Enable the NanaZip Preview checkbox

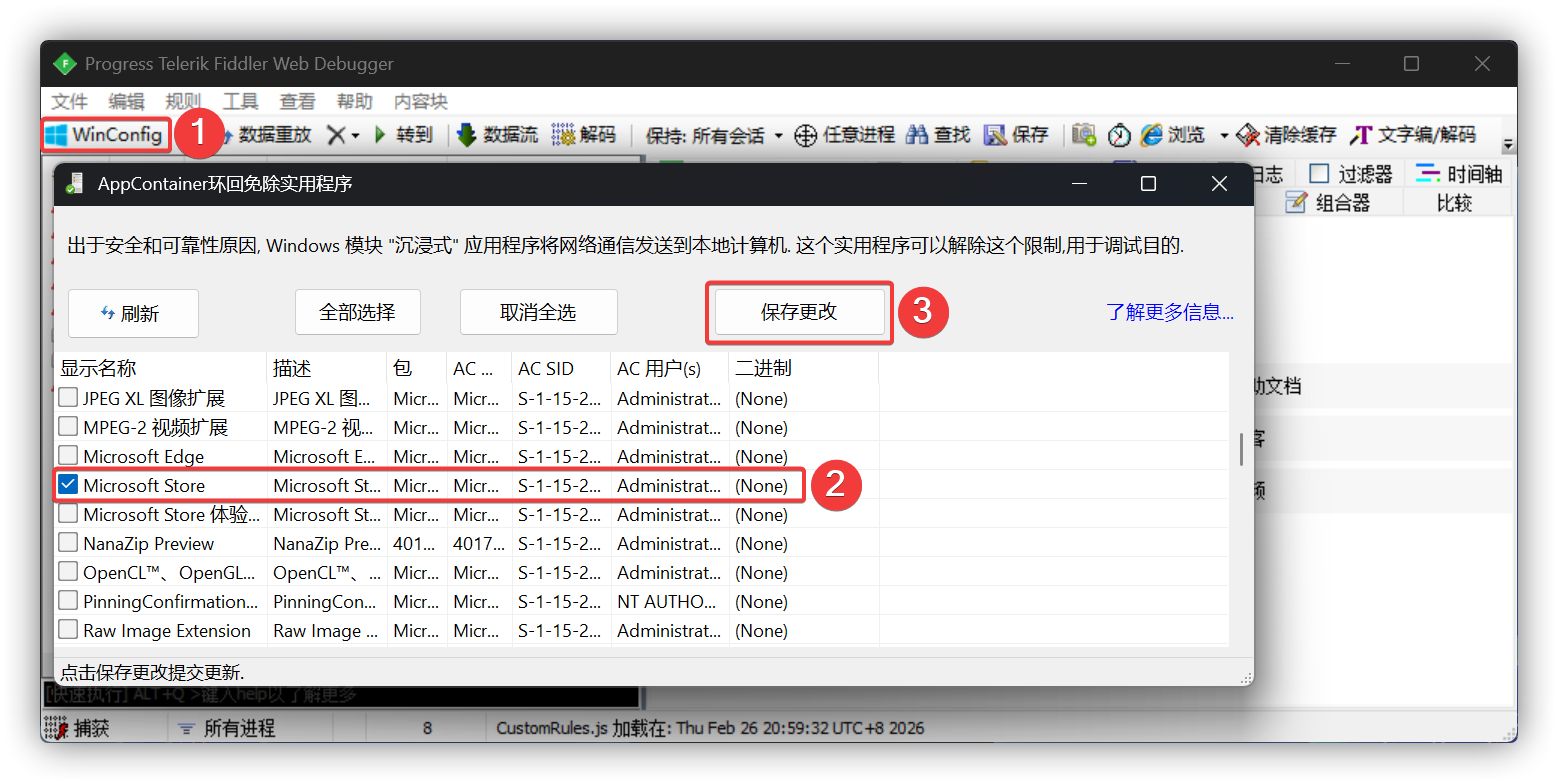[x=68, y=543]
